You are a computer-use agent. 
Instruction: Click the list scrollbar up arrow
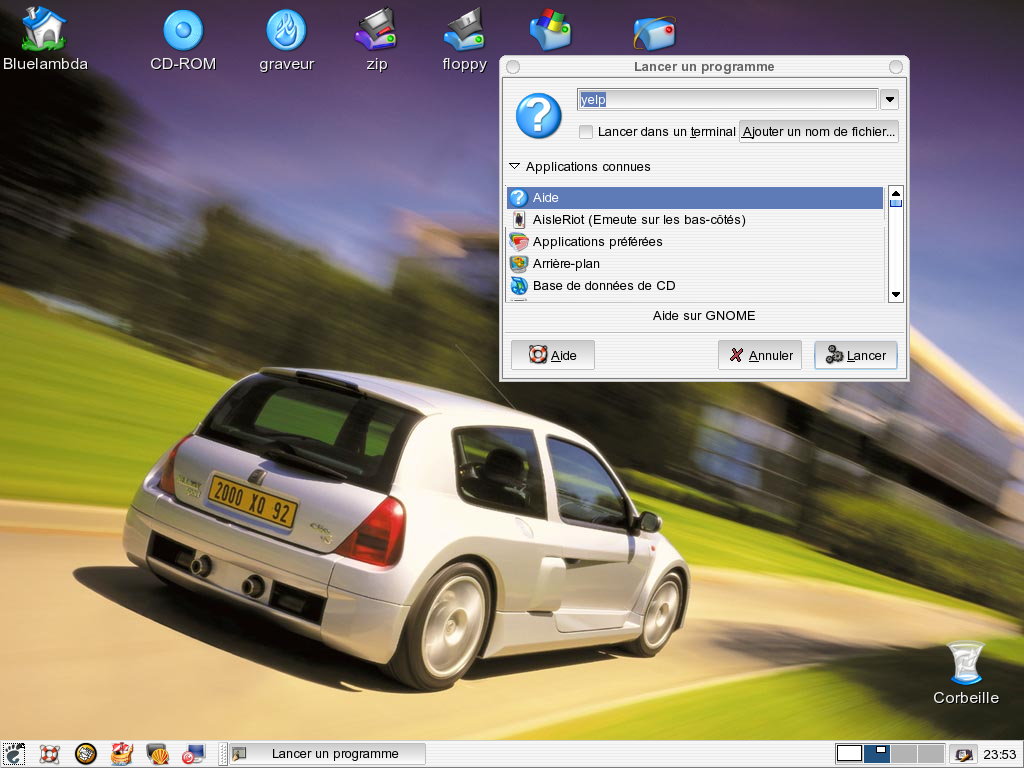(x=896, y=193)
